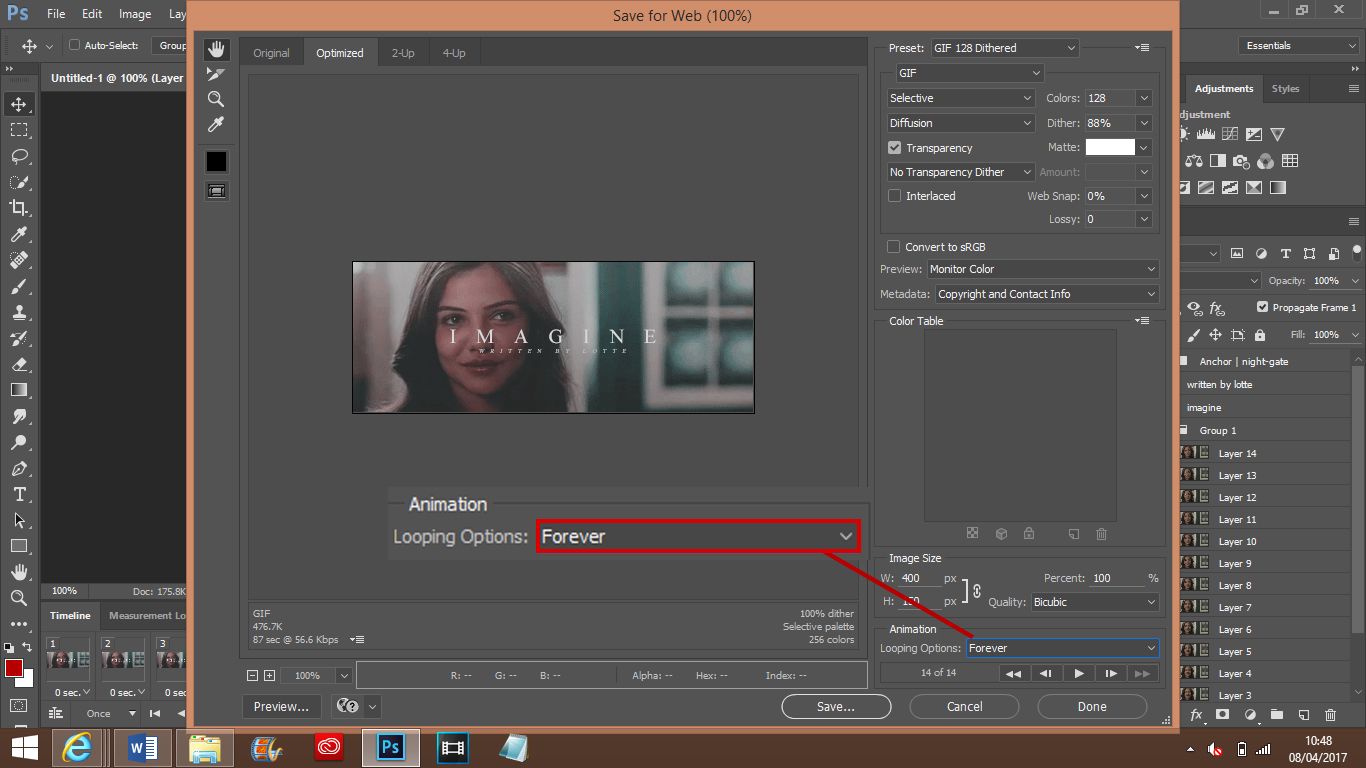This screenshot has width=1366, height=768.
Task: Select the Eyedropper tool in dialog toolbar
Action: [x=216, y=124]
